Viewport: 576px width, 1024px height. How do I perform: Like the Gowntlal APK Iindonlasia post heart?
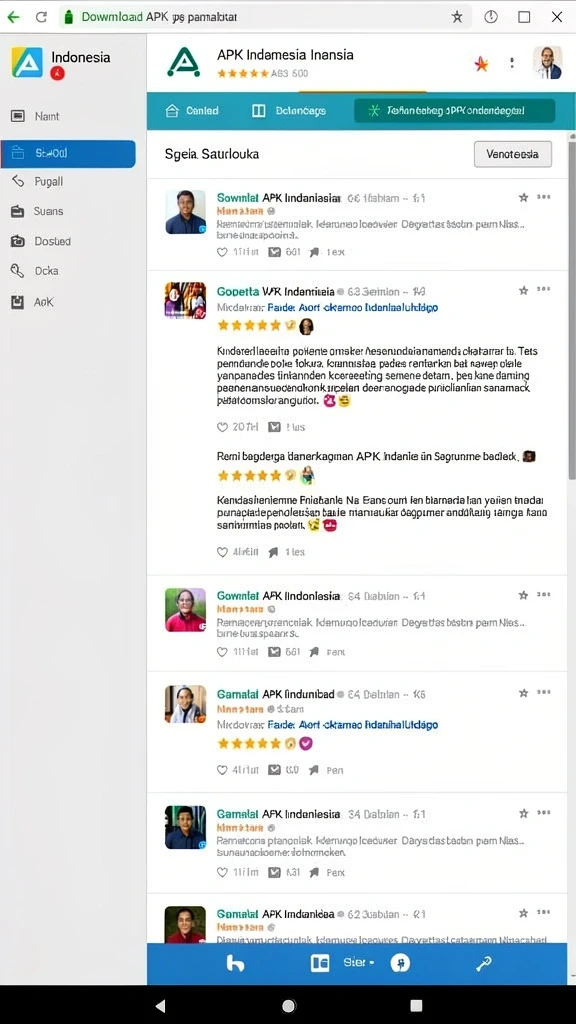[222, 652]
